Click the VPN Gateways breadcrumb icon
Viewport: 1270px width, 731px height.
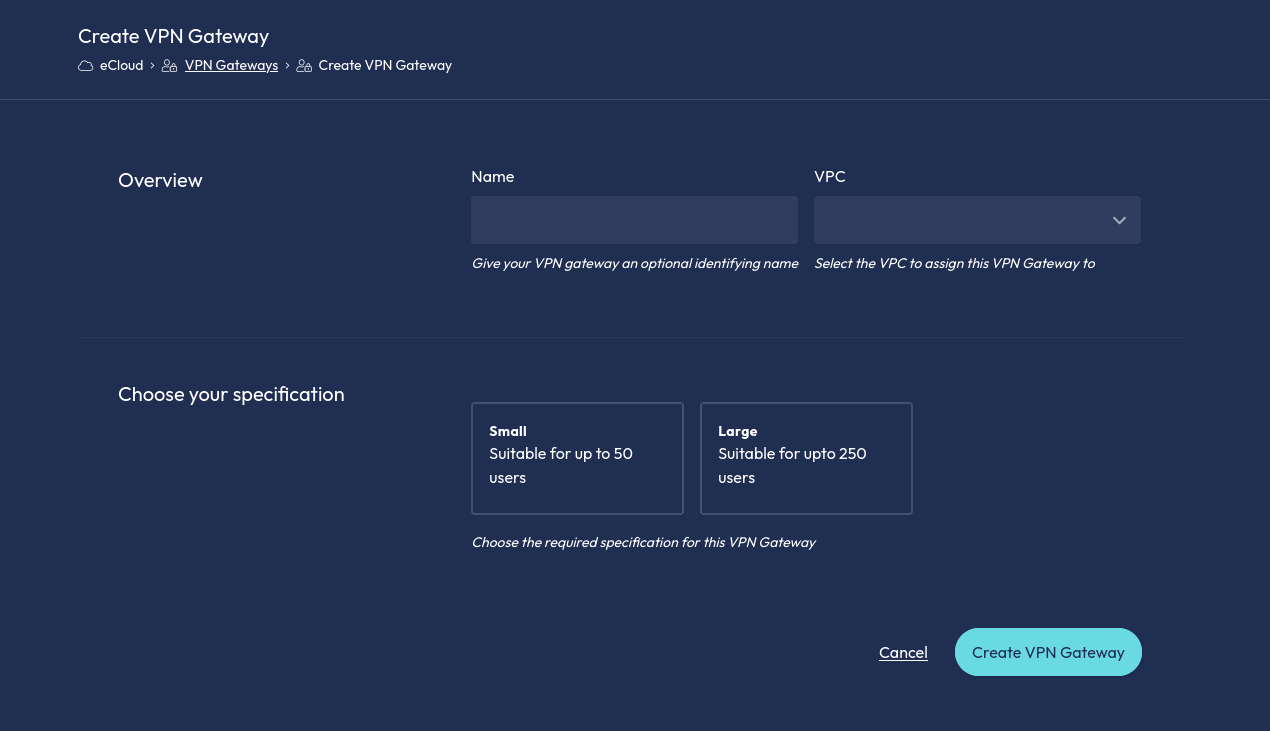170,65
